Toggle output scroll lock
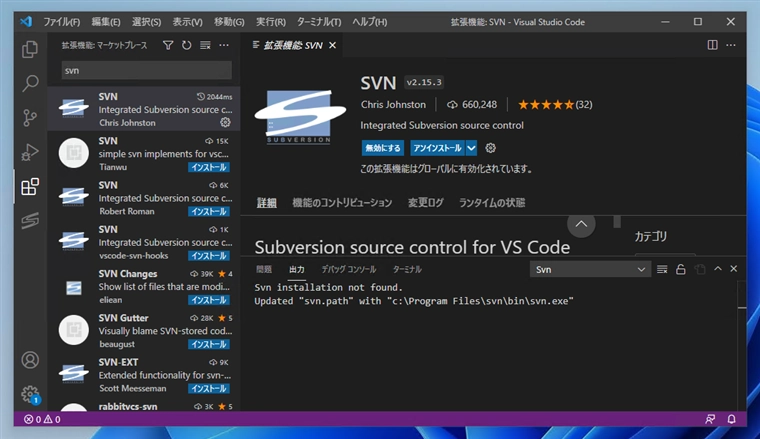This screenshot has width=760, height=439. pyautogui.click(x=681, y=269)
